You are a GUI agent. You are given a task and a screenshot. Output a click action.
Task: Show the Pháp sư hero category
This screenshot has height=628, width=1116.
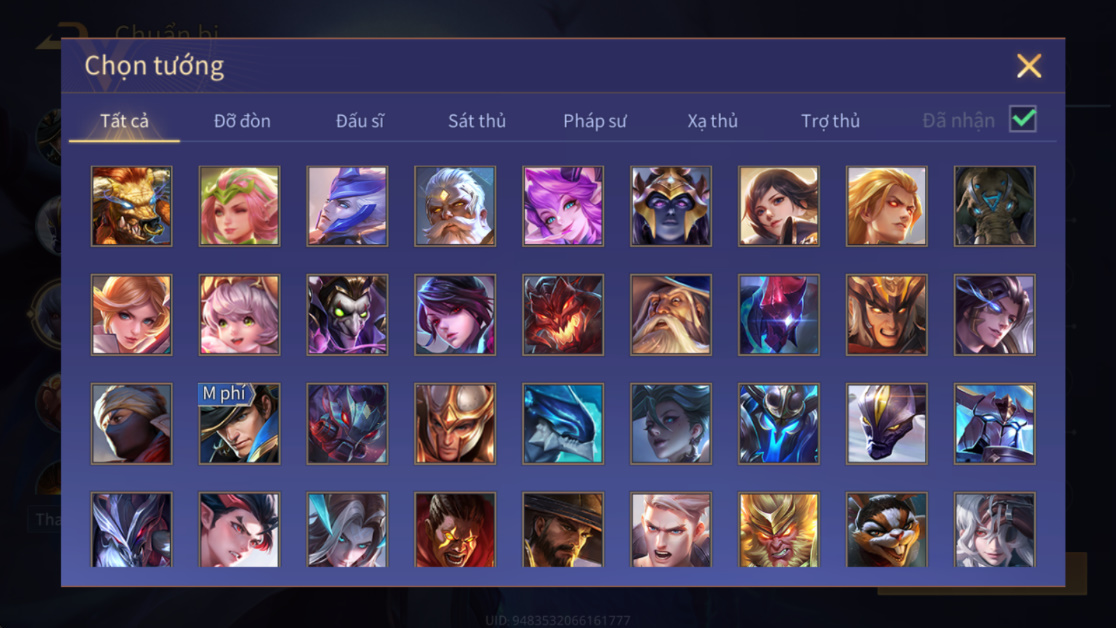595,121
